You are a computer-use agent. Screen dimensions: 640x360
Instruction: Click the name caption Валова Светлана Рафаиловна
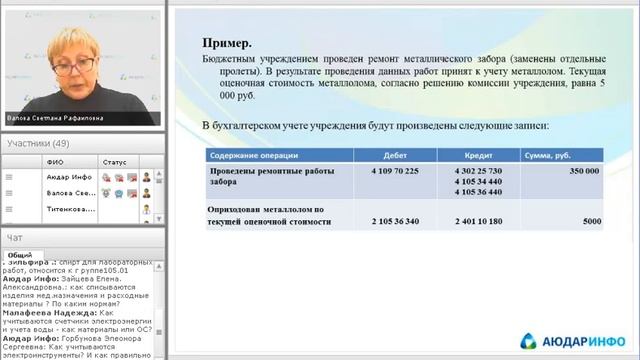point(55,118)
